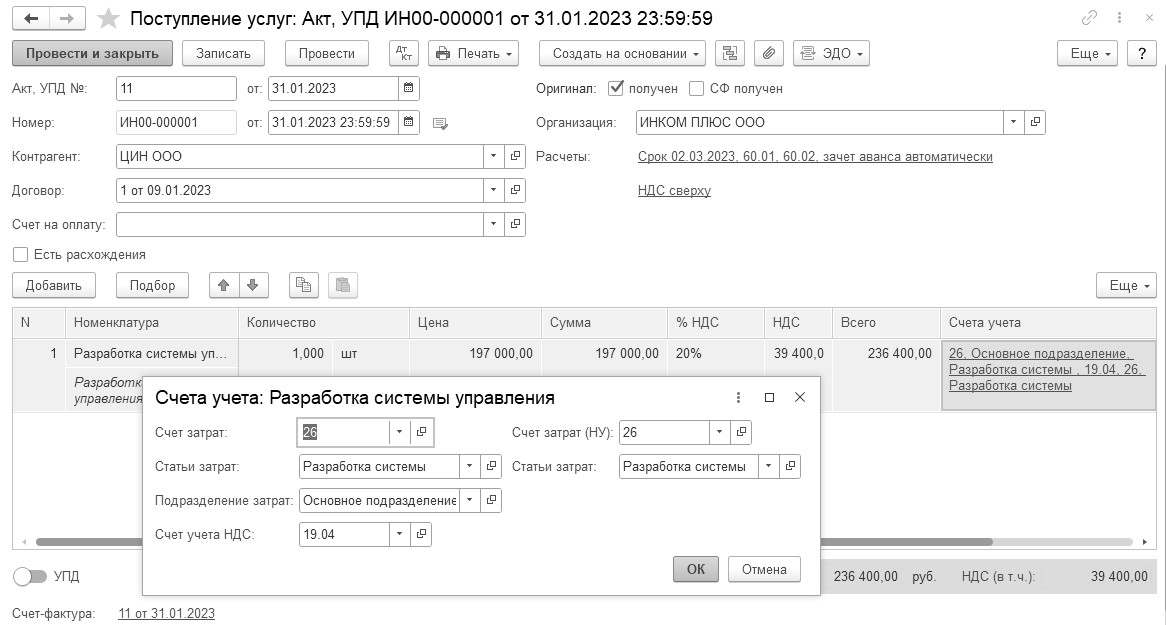Open Печать menu

(x=473, y=54)
